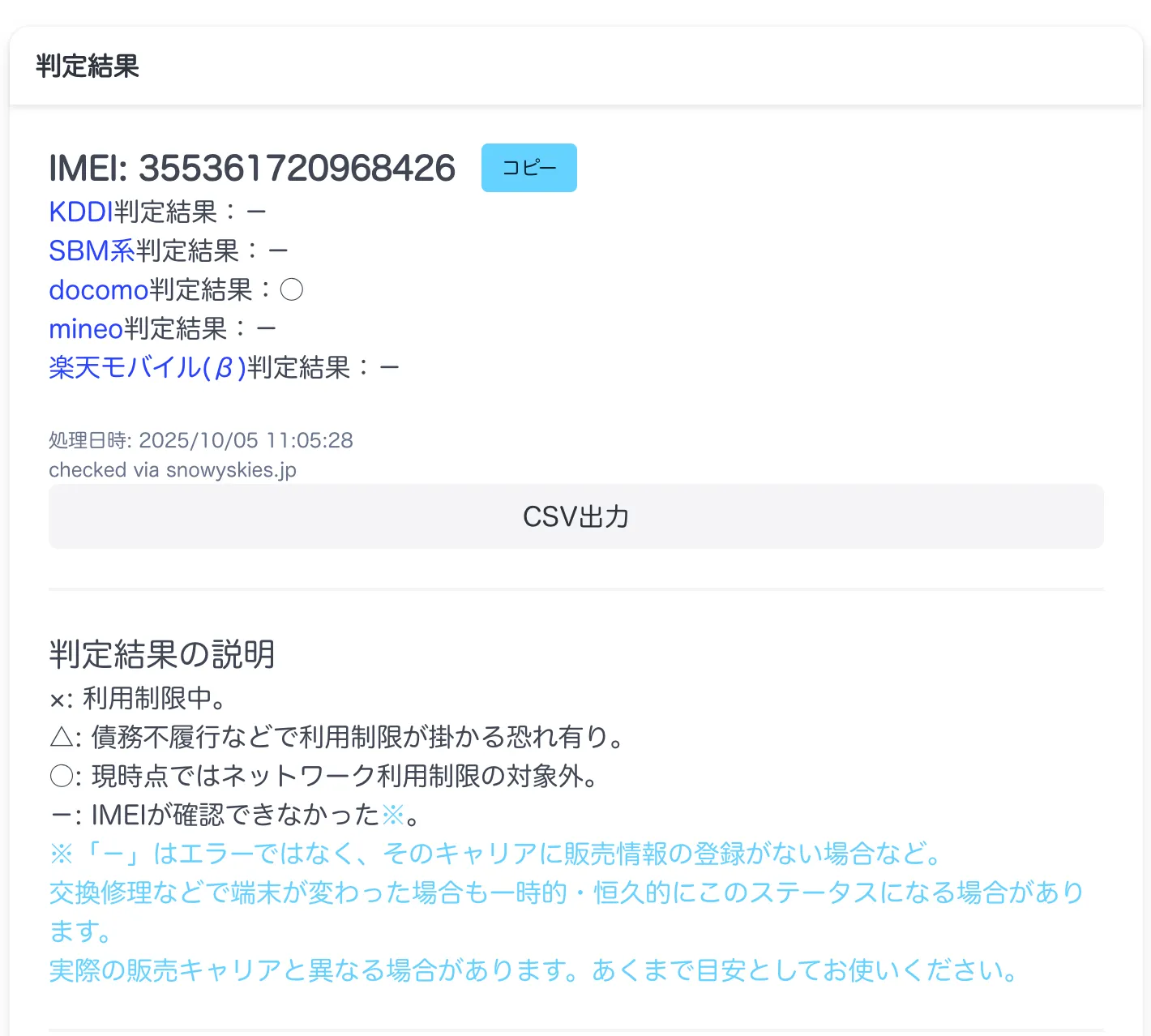Click the 処理日時 timestamp text
This screenshot has height=1036, width=1151.
[200, 440]
